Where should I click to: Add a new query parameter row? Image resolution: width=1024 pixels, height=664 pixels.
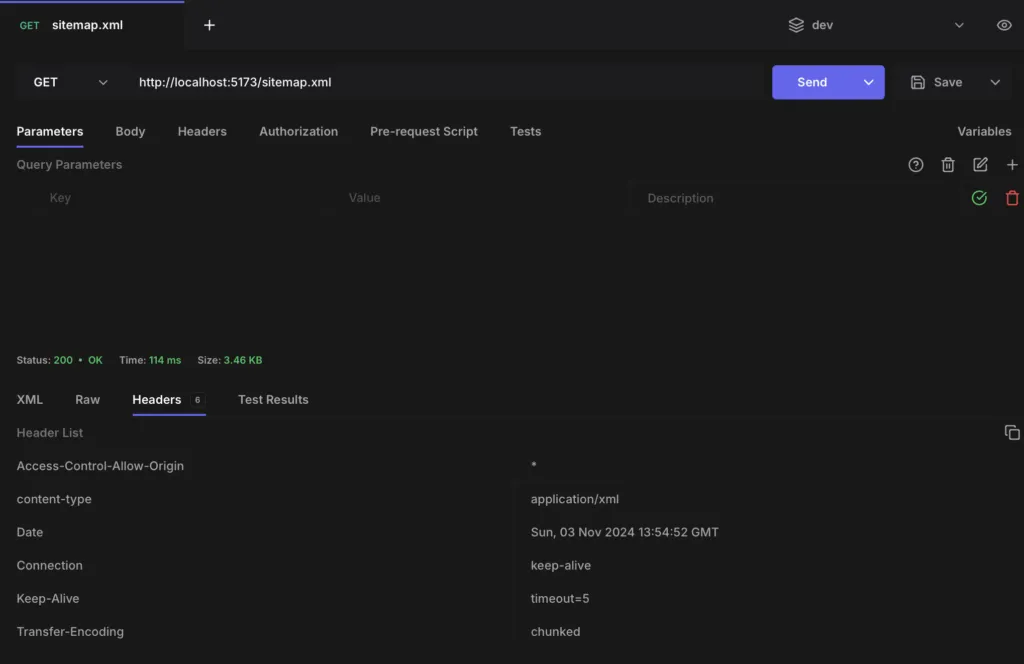point(1012,165)
